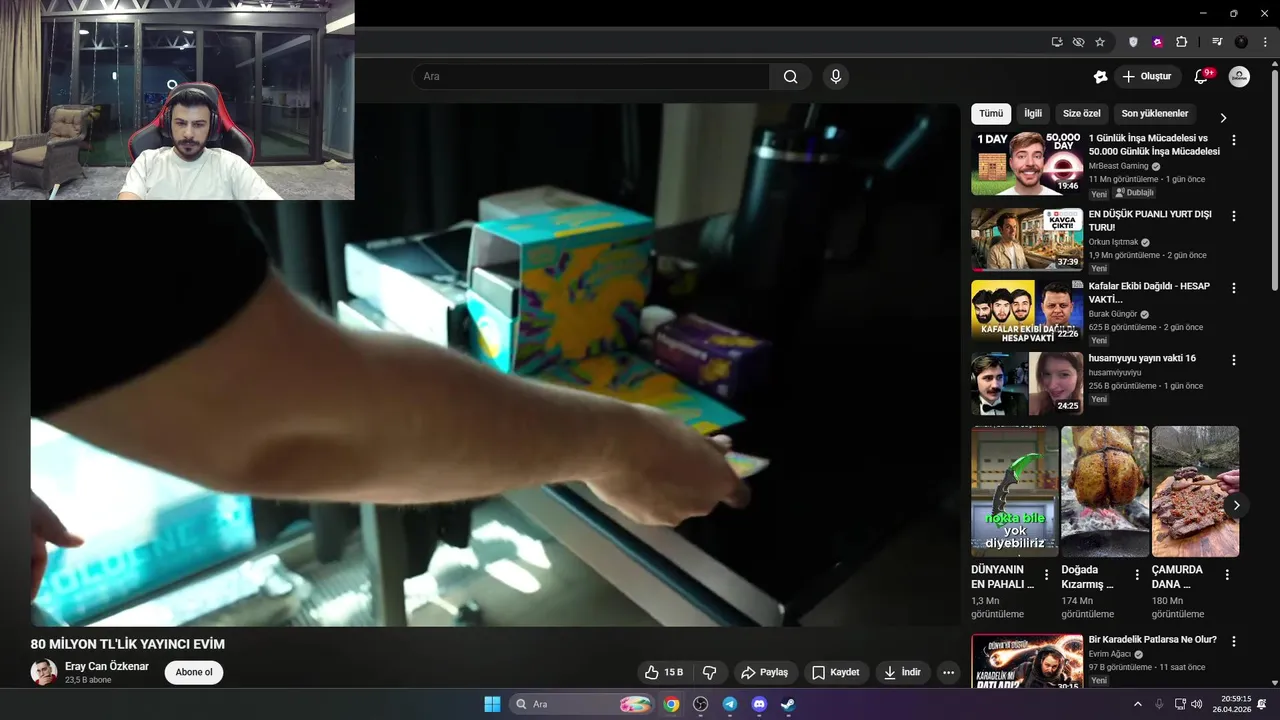Open Steam from taskbar

click(788, 704)
